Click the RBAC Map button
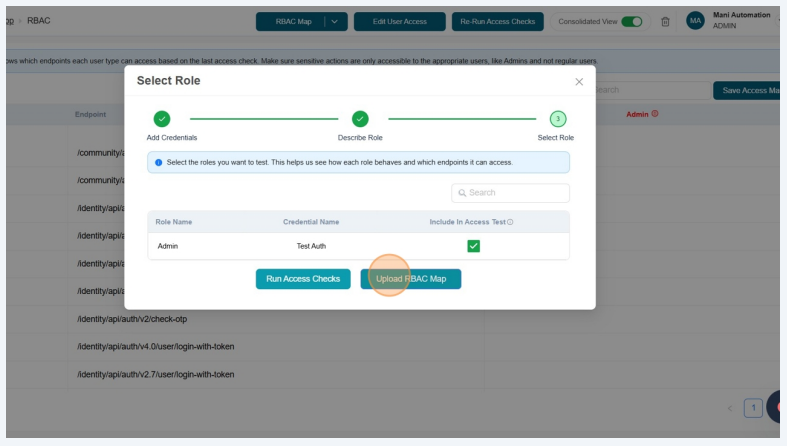The width and height of the screenshot is (787, 446). pos(293,22)
